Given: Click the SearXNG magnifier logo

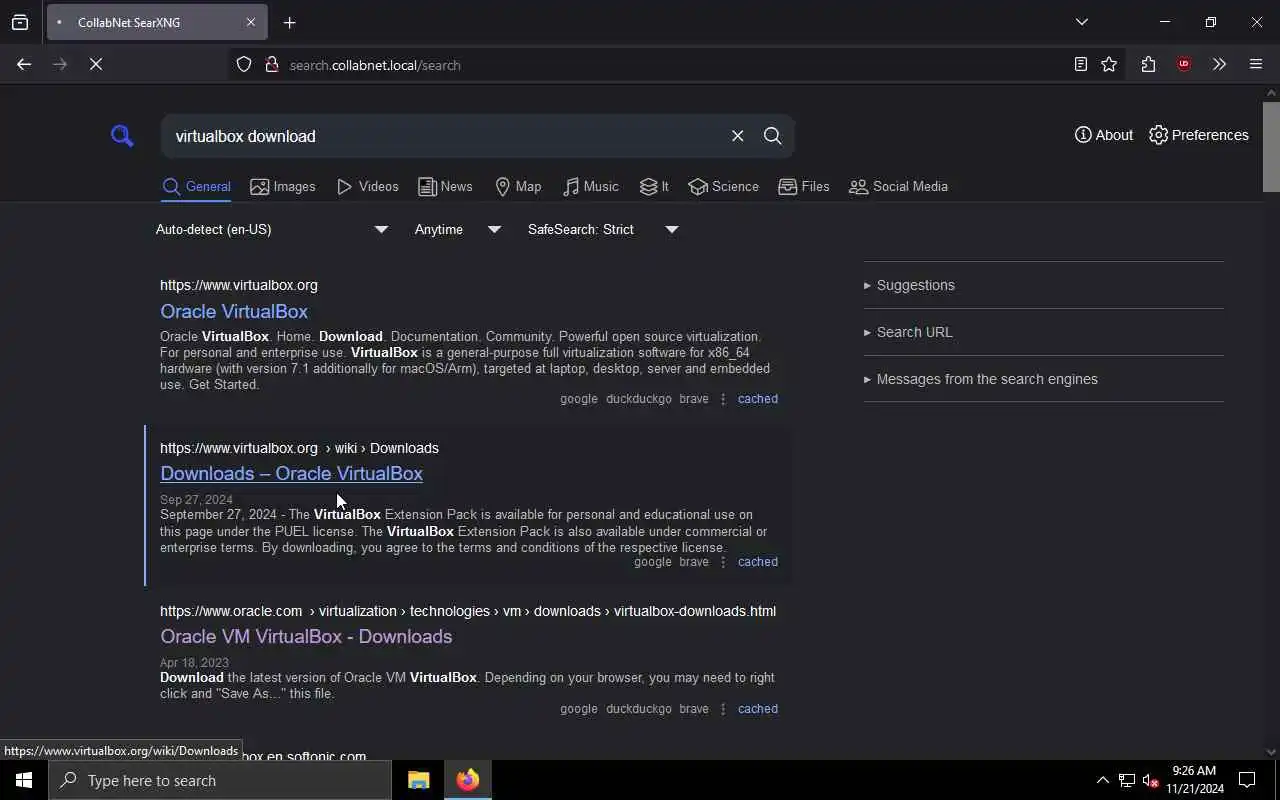Looking at the screenshot, I should [x=122, y=135].
